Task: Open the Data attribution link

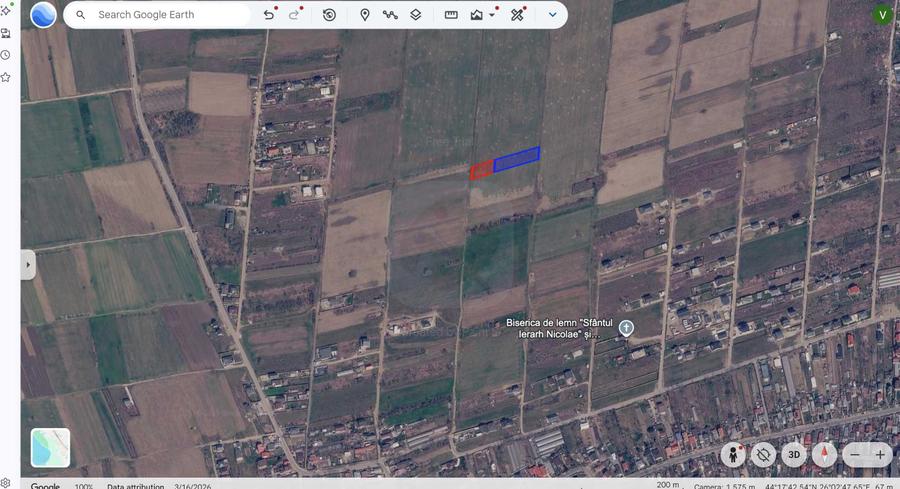Action: click(x=135, y=486)
